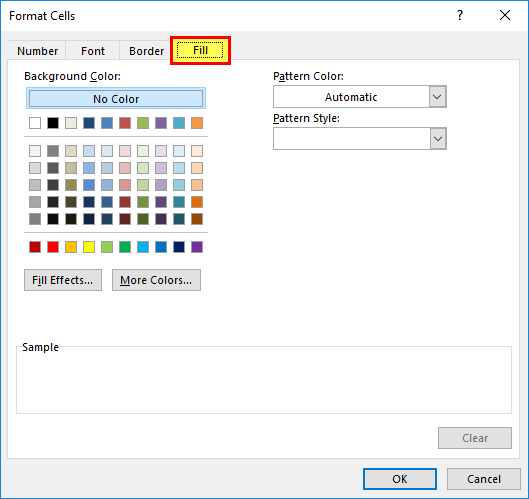Click the No Color button

pos(116,99)
